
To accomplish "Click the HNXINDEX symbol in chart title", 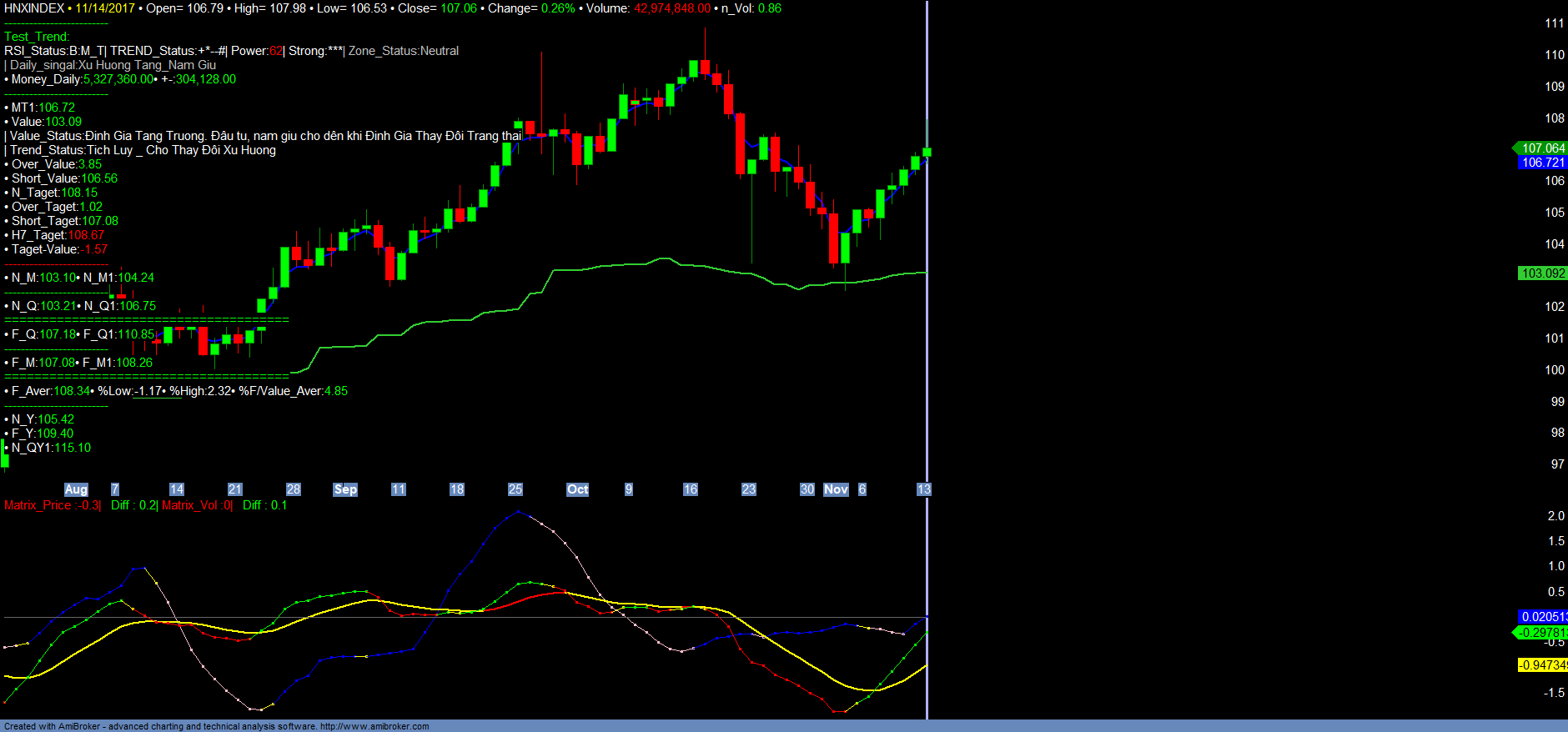I will [34, 8].
